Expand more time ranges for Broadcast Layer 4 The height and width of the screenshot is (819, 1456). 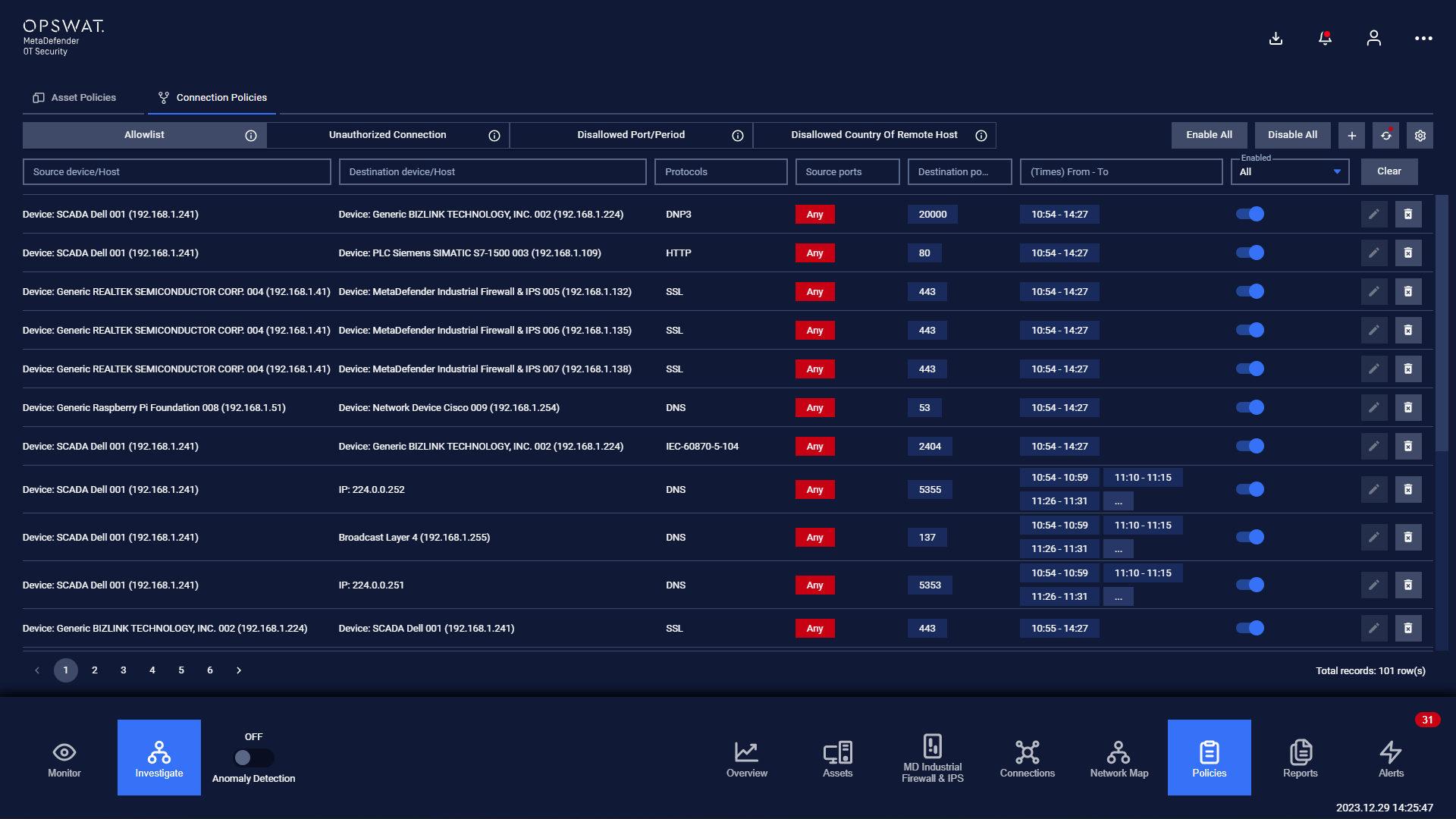point(1118,549)
